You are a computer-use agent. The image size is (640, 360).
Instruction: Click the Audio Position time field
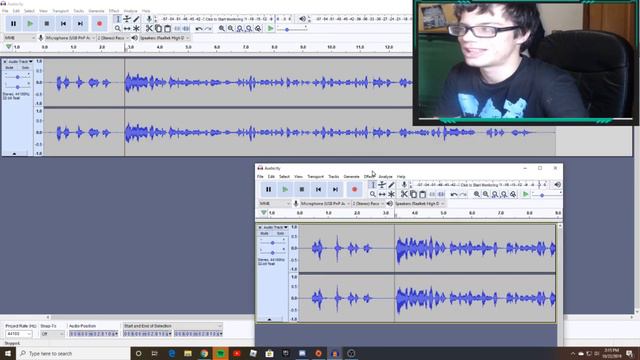pos(93,334)
